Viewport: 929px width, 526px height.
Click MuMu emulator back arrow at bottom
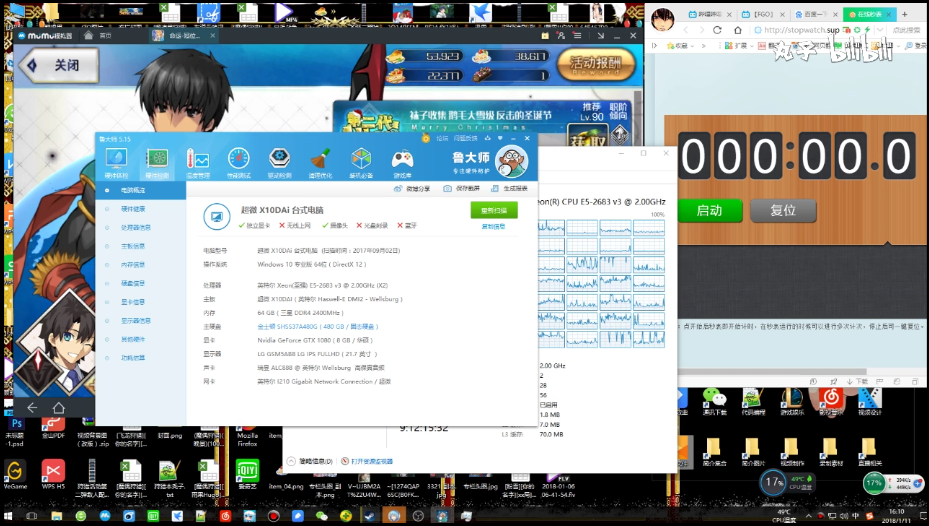coord(32,408)
